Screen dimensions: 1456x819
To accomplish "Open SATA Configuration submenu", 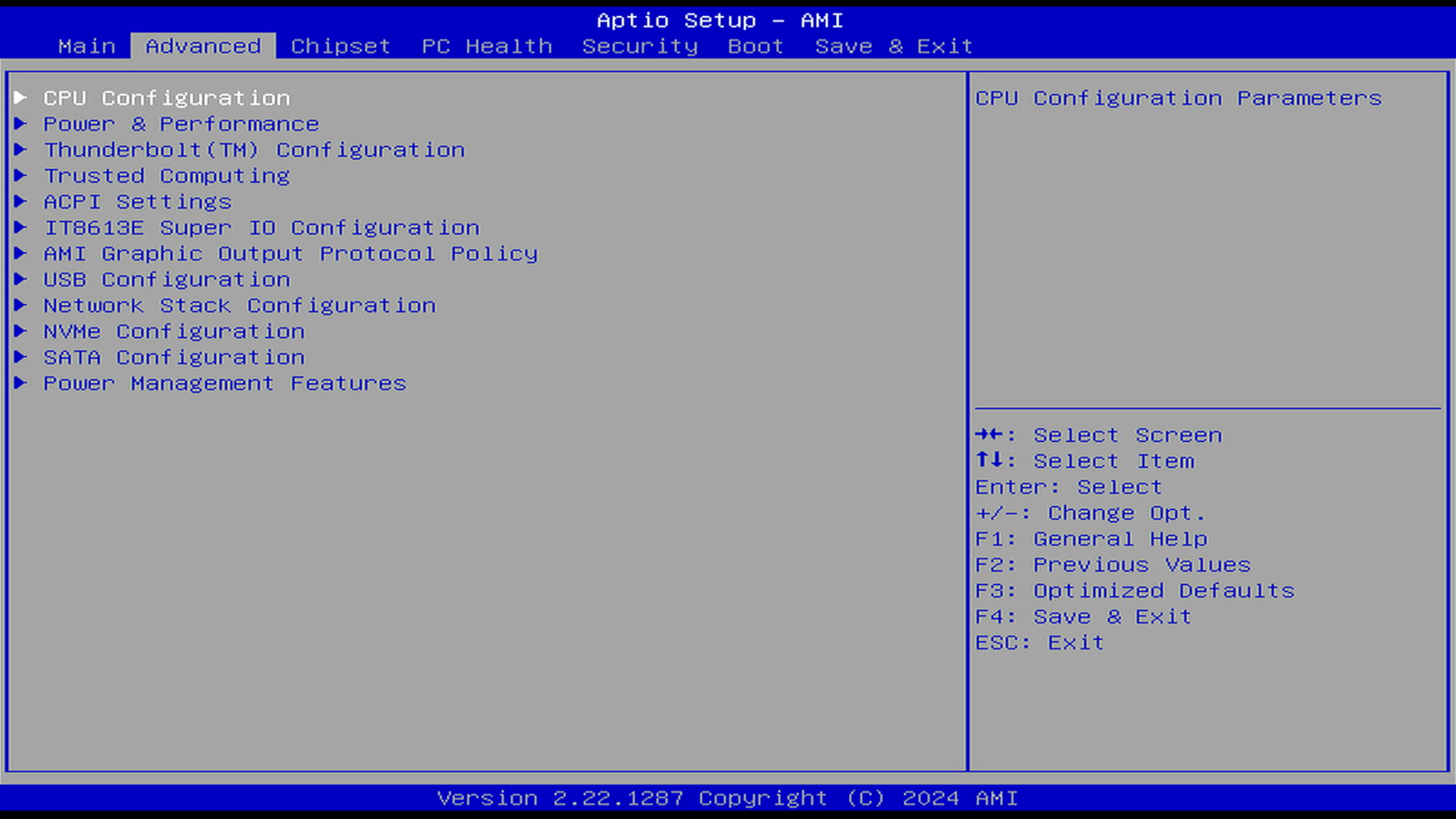I will tap(174, 357).
